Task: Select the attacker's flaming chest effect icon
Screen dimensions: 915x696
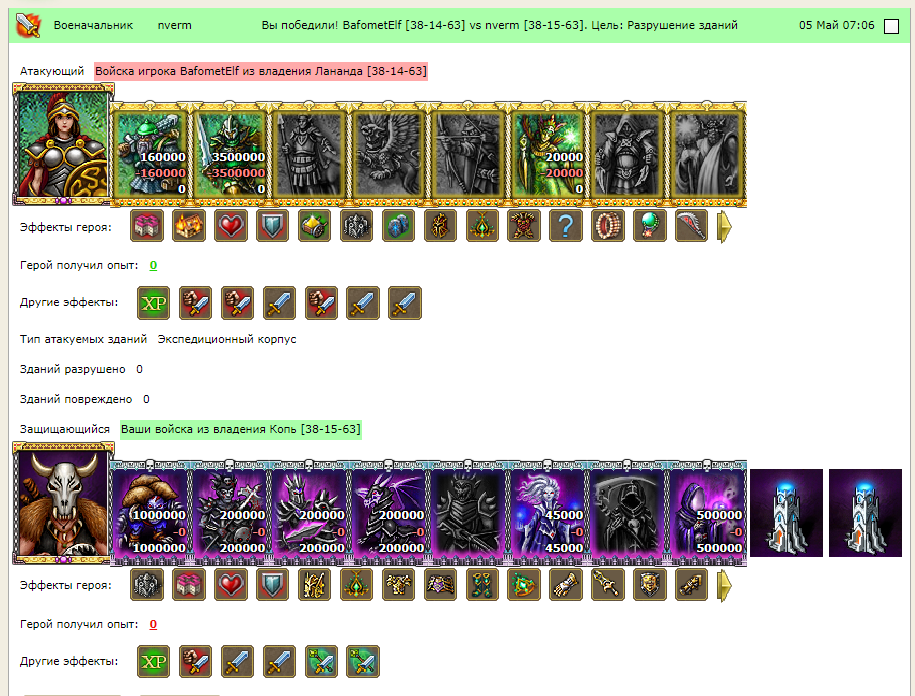Action: pyautogui.click(x=188, y=226)
